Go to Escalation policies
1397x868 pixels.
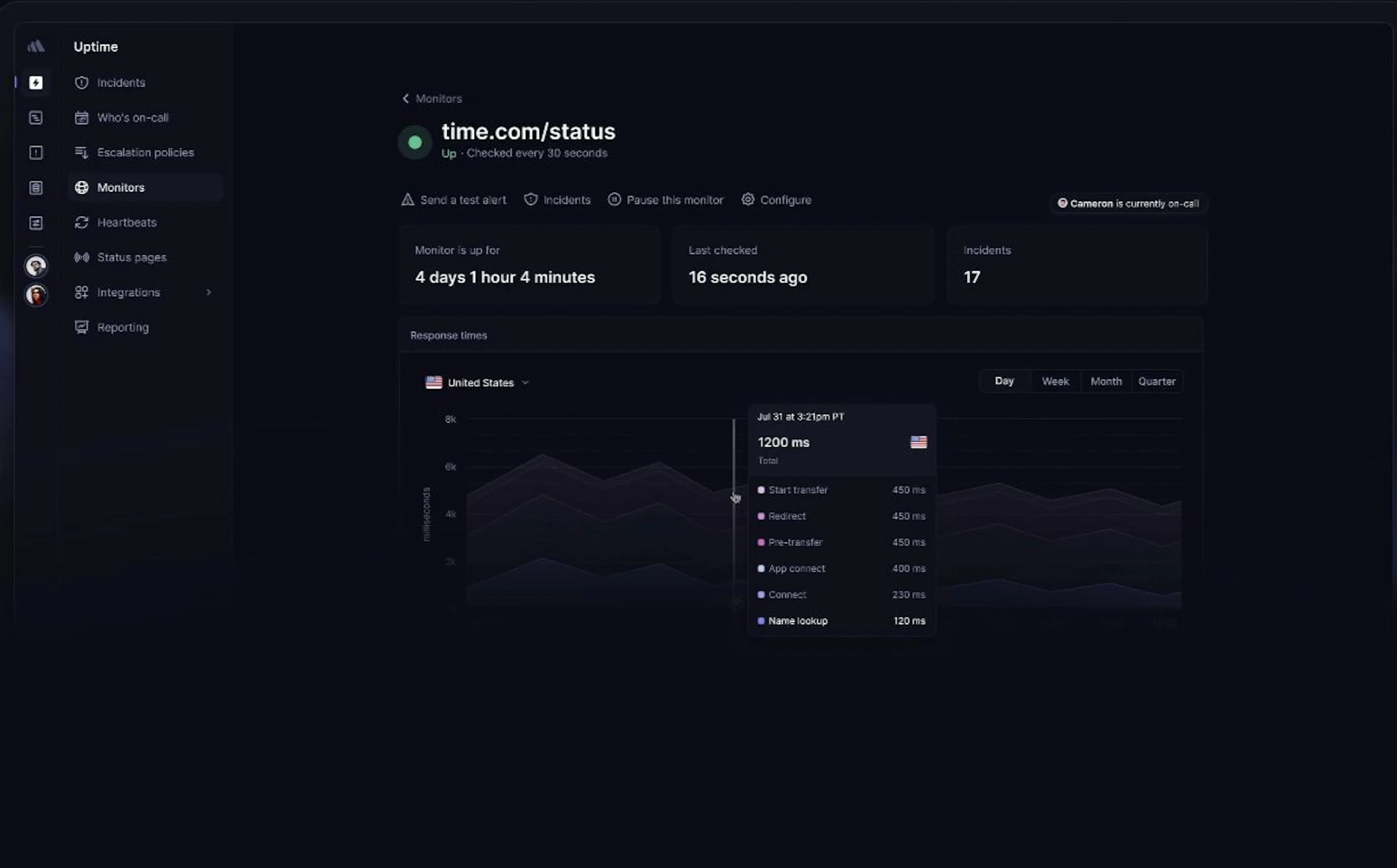pyautogui.click(x=145, y=153)
